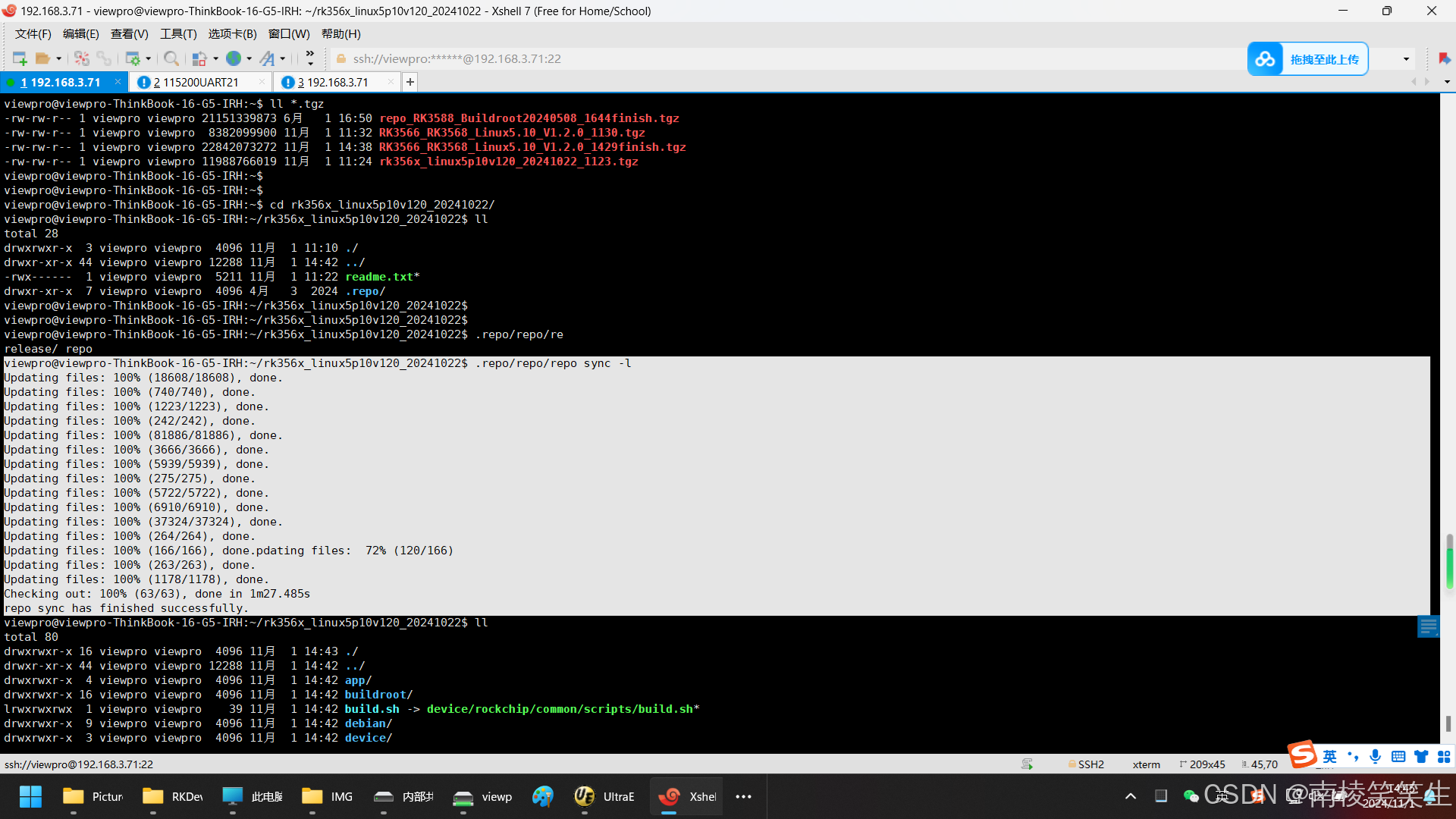This screenshot has width=1456, height=819.
Task: Click the color scheme icon
Action: coord(199,58)
